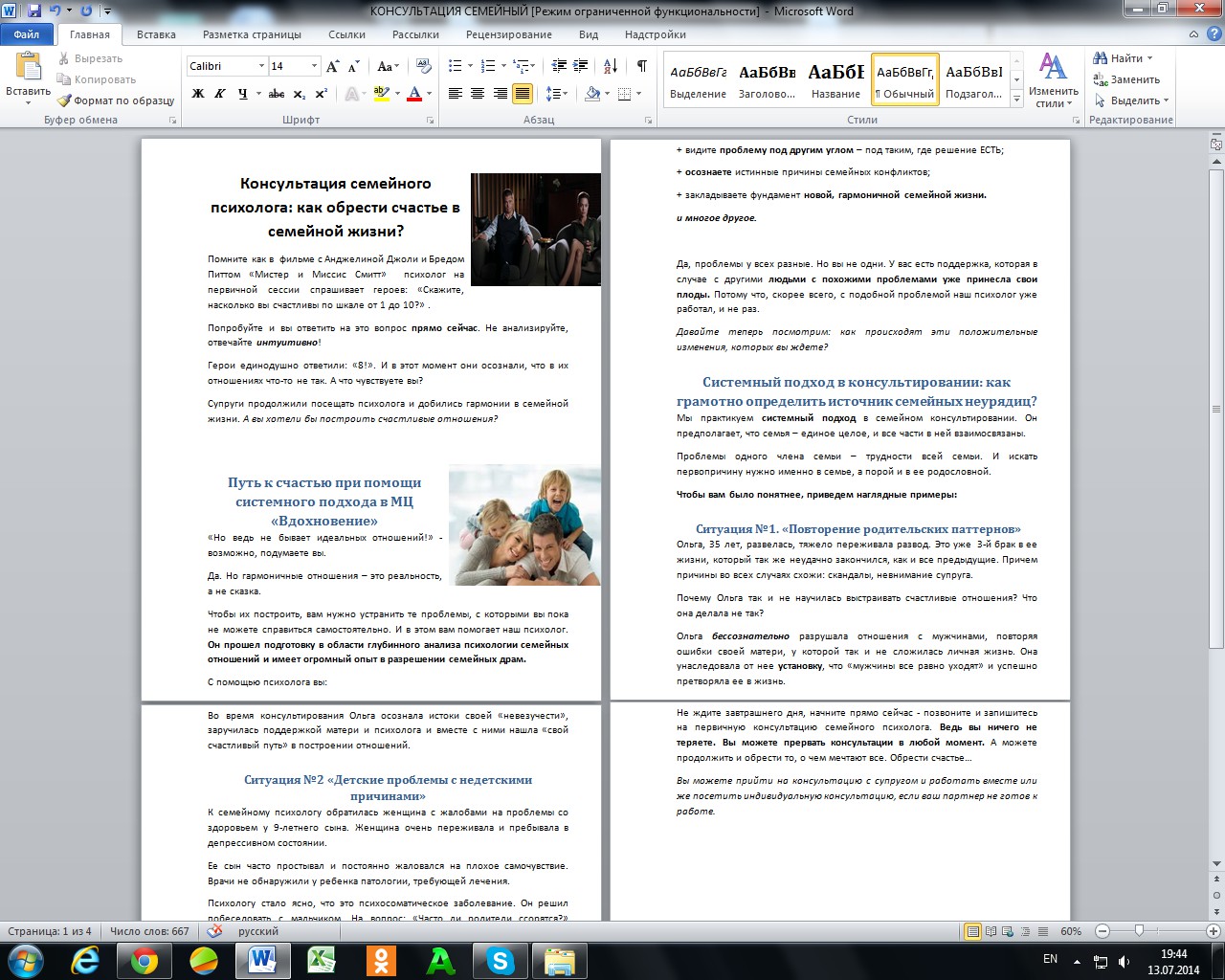Switch to the Вид tab
Screen dimensions: 1225x980
[589, 34]
